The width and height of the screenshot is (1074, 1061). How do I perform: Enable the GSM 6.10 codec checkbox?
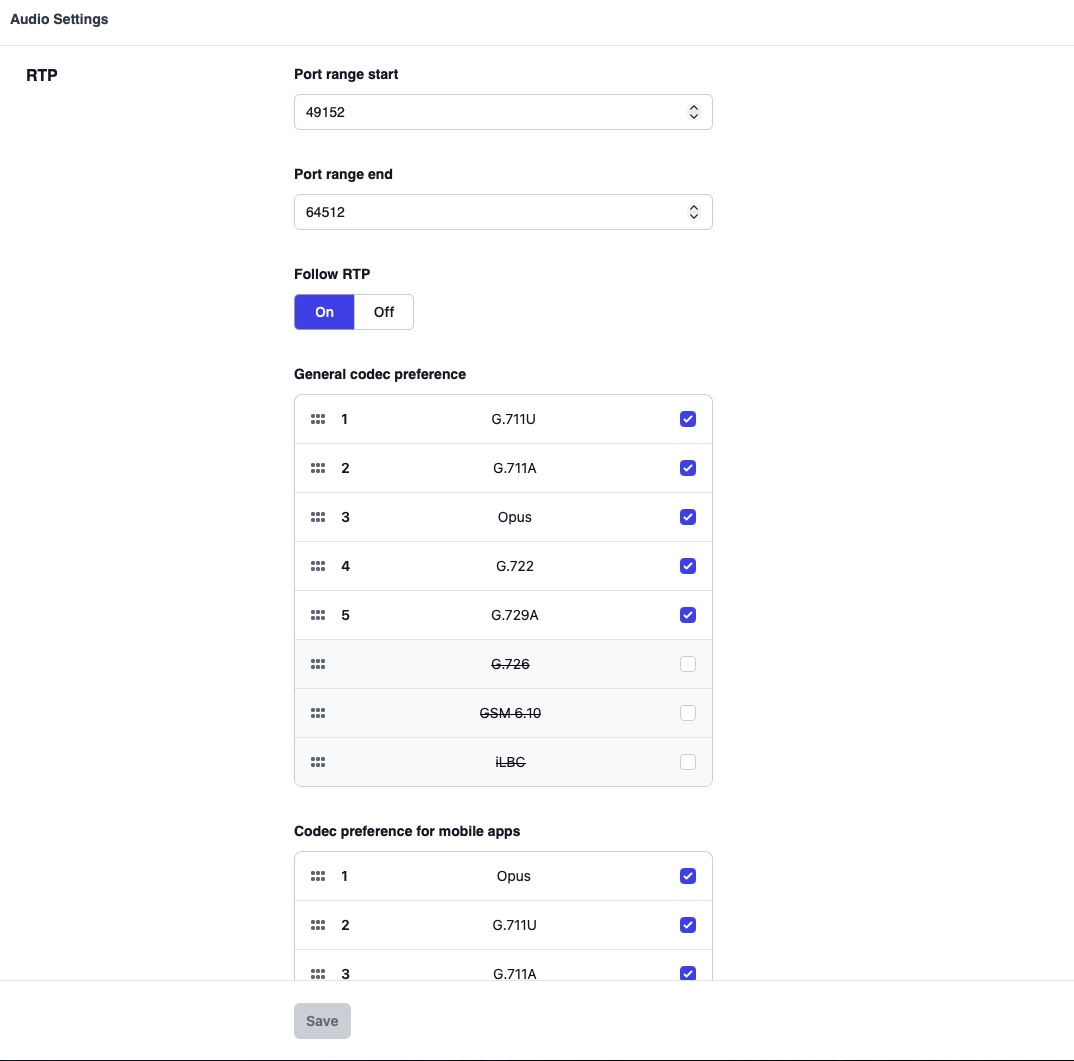688,713
